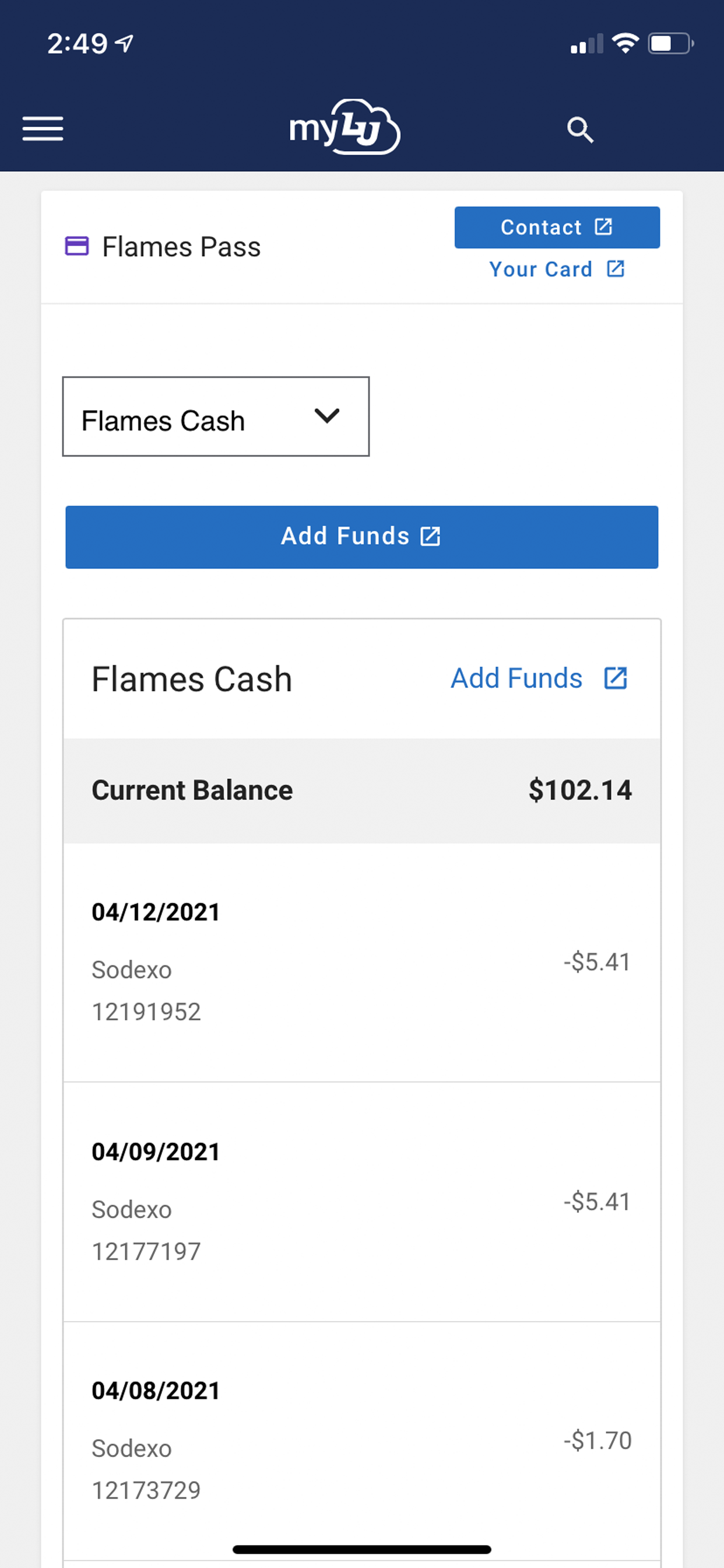Click the Contact button
Screen dimensions: 724x1568
tap(557, 227)
